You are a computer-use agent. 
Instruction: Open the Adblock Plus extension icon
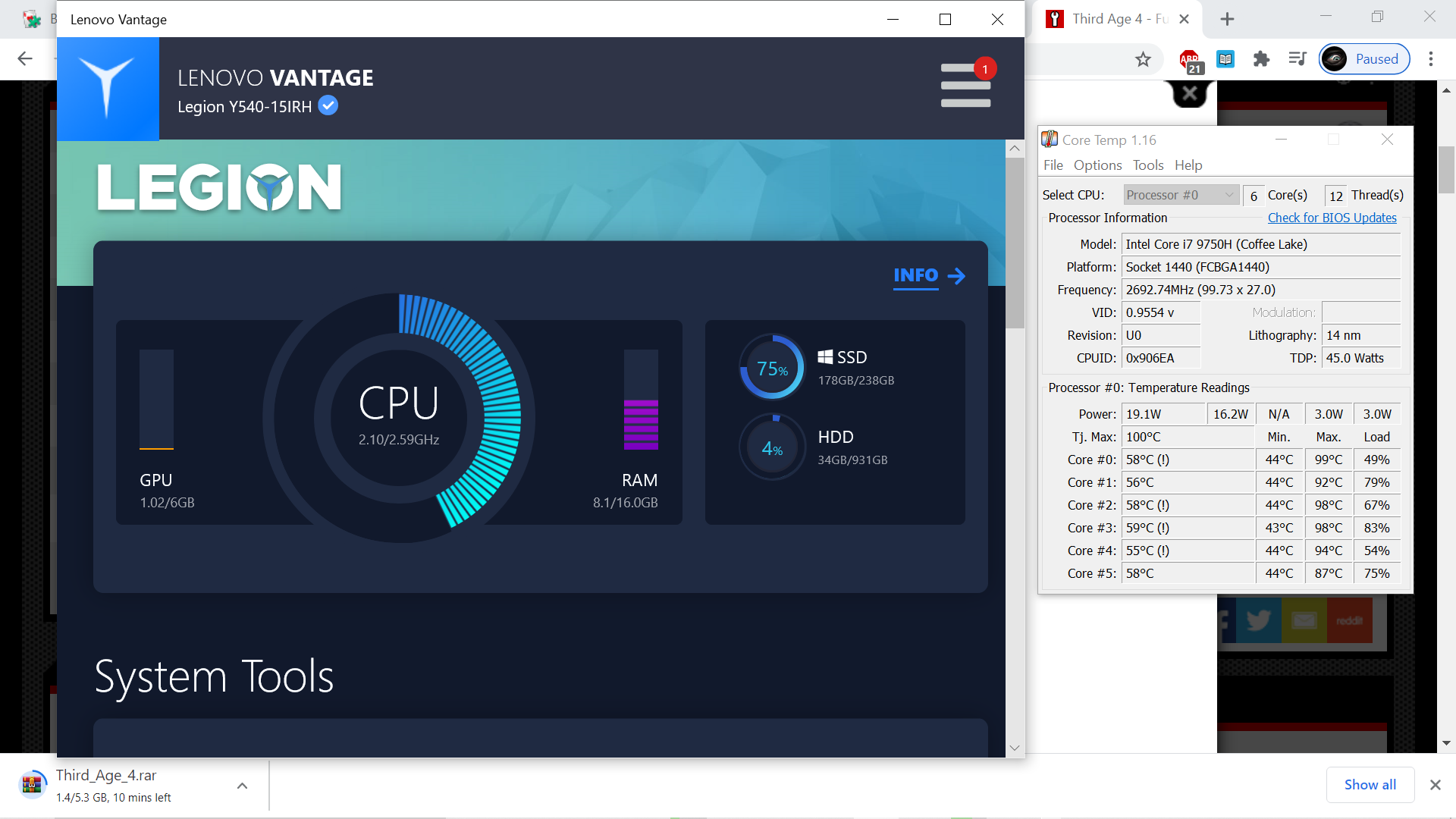(1189, 60)
